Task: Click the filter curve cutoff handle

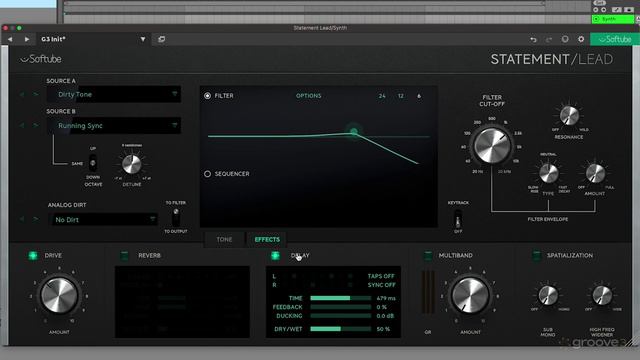Action: tap(354, 131)
